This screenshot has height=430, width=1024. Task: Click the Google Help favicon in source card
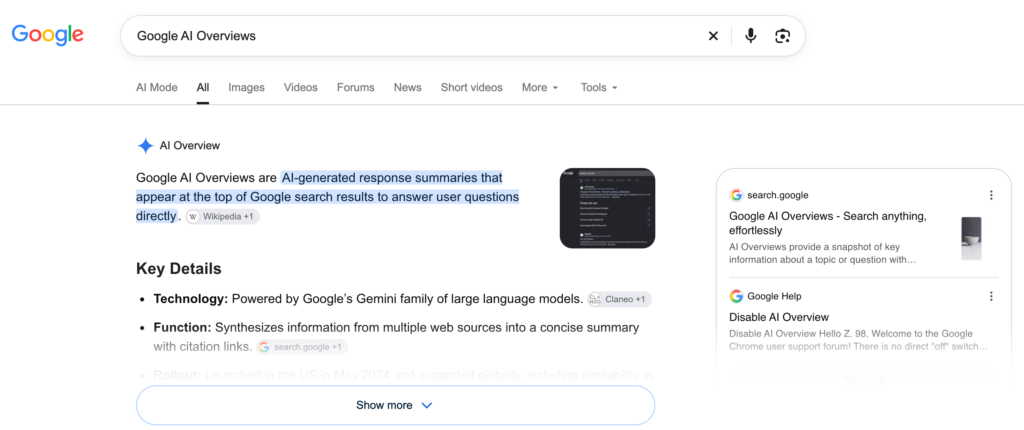pos(736,296)
